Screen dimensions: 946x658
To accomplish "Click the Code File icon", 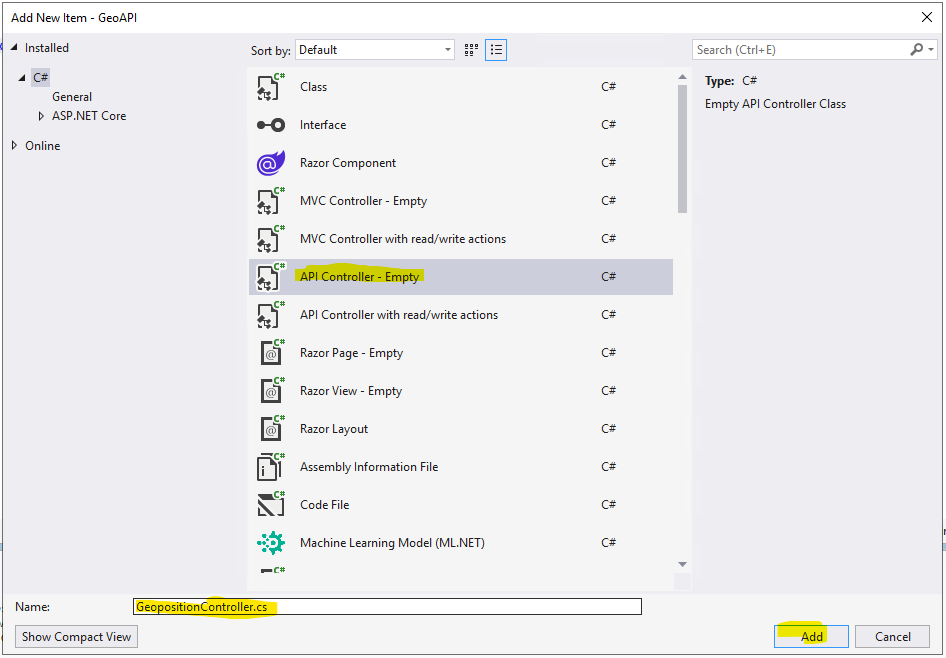I will (270, 505).
